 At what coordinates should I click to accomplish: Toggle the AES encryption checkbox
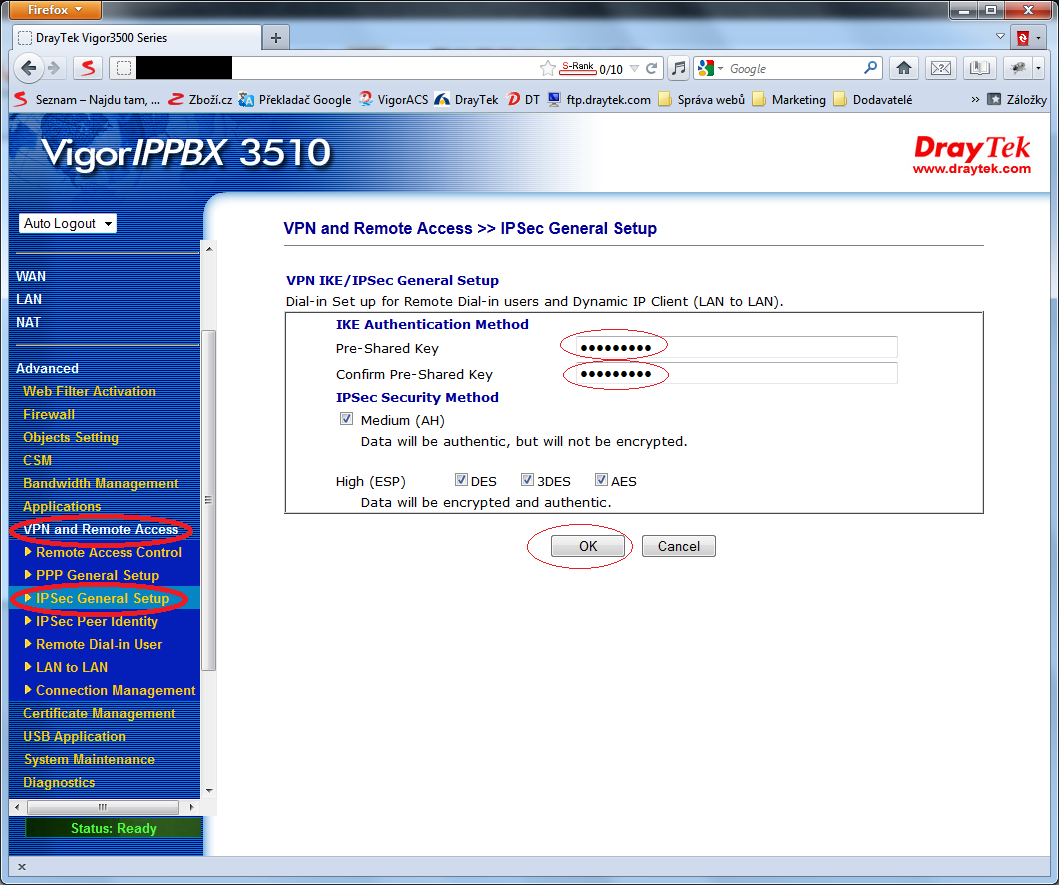click(x=601, y=480)
